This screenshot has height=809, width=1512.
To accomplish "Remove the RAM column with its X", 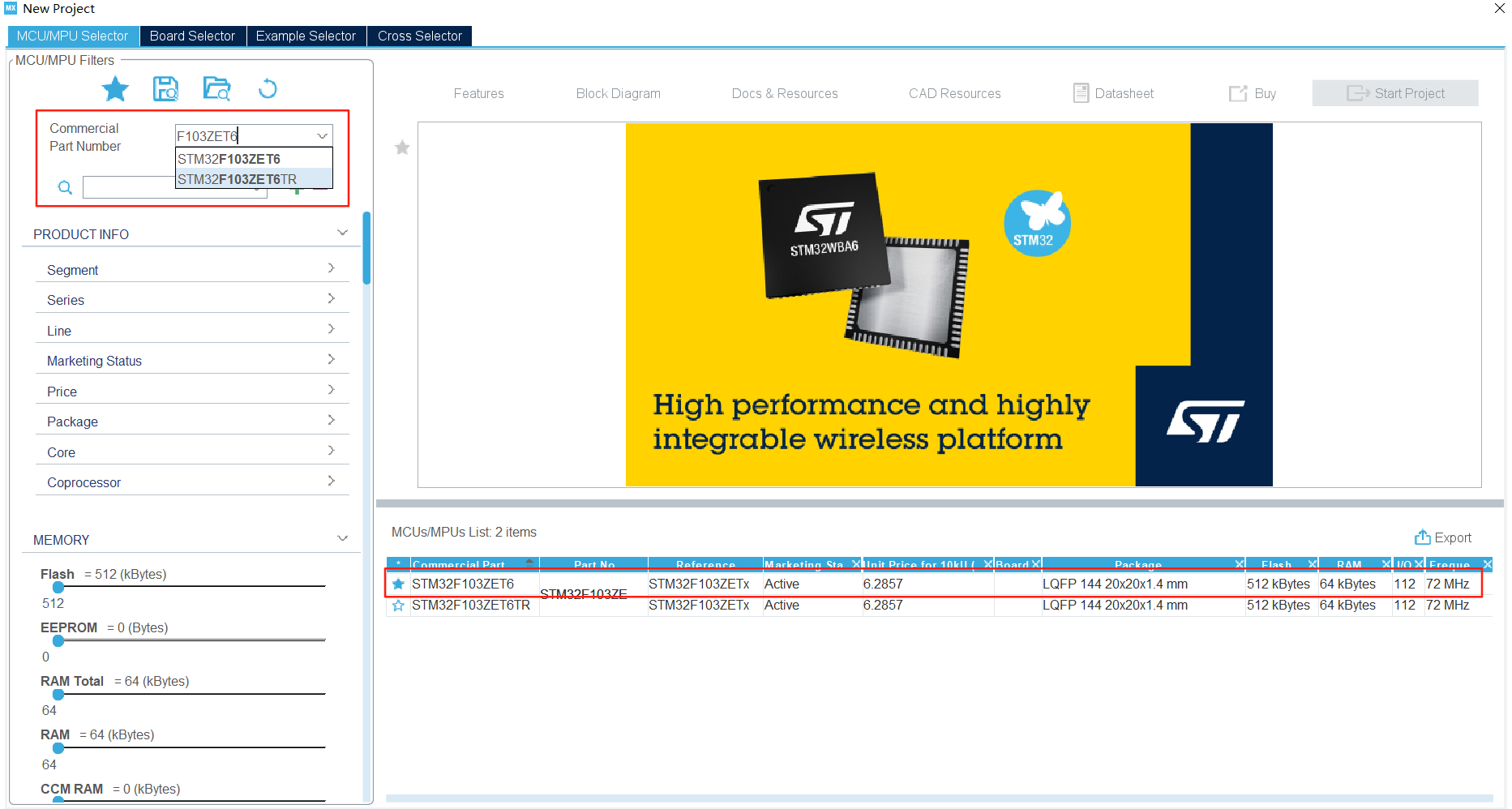I will click(x=1386, y=564).
